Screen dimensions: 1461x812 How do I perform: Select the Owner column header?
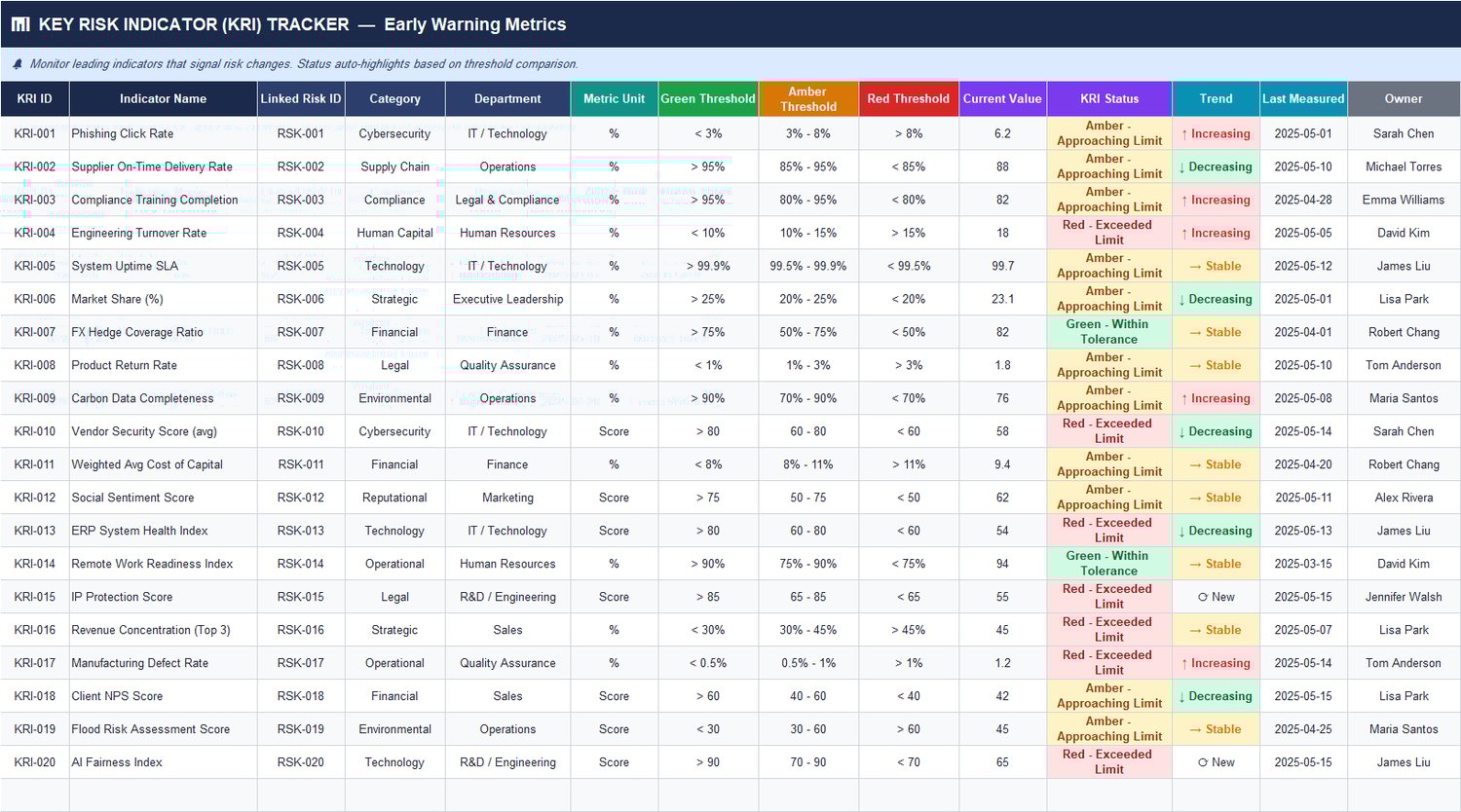(x=1403, y=98)
